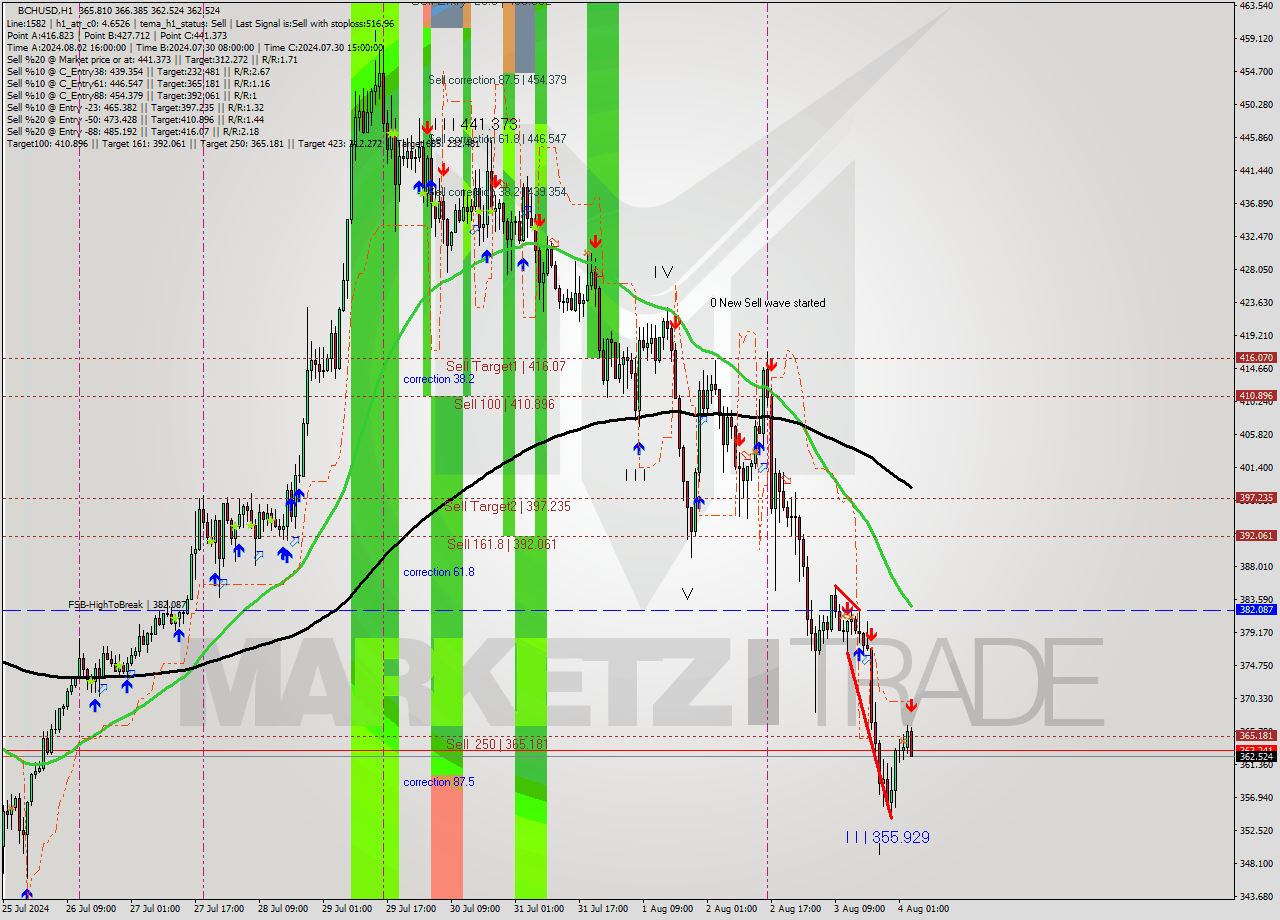
Task: Click the '25 Jul 2024' date on time axis
Action: coord(27,909)
